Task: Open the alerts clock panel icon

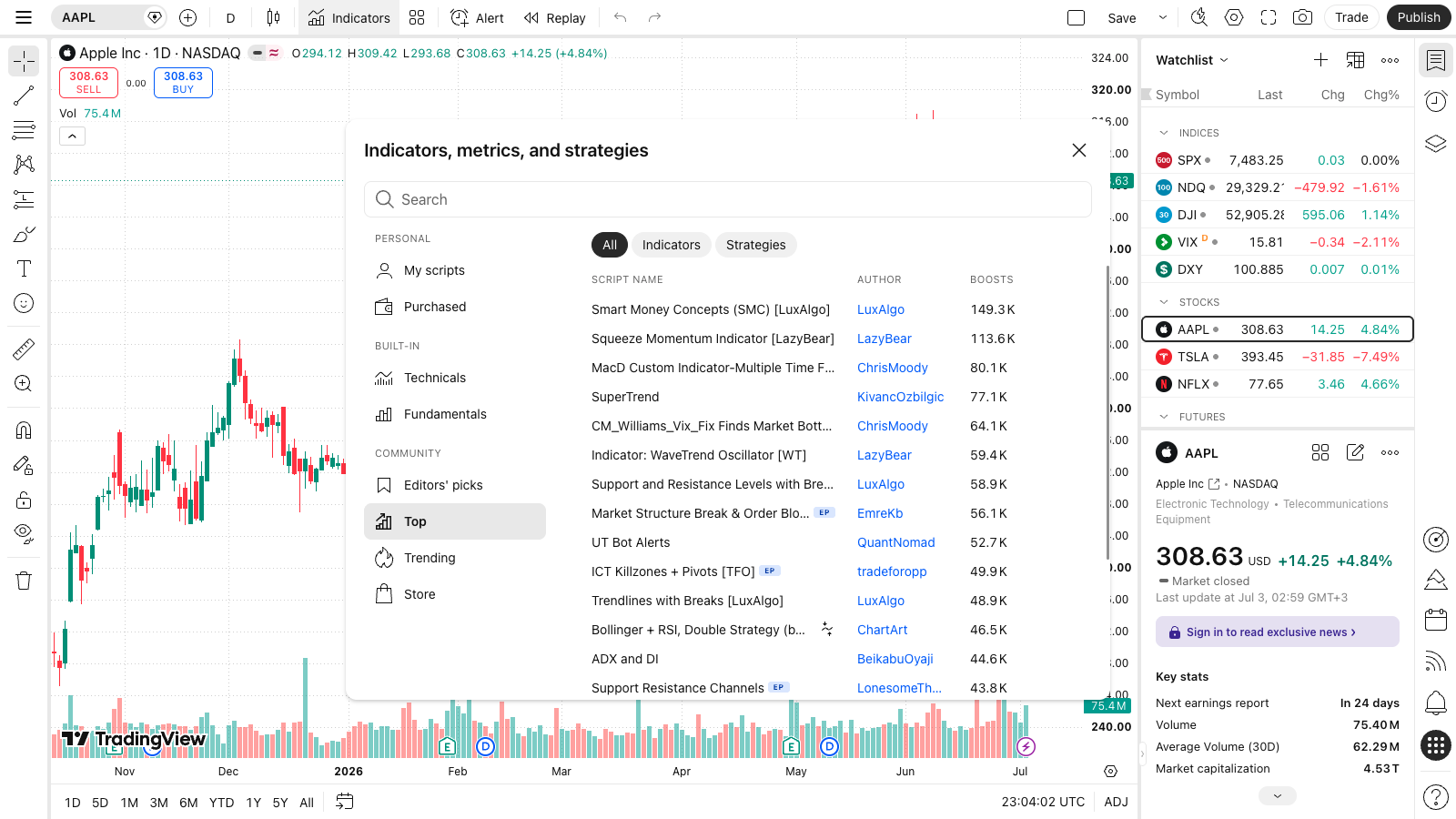Action: click(x=1436, y=102)
